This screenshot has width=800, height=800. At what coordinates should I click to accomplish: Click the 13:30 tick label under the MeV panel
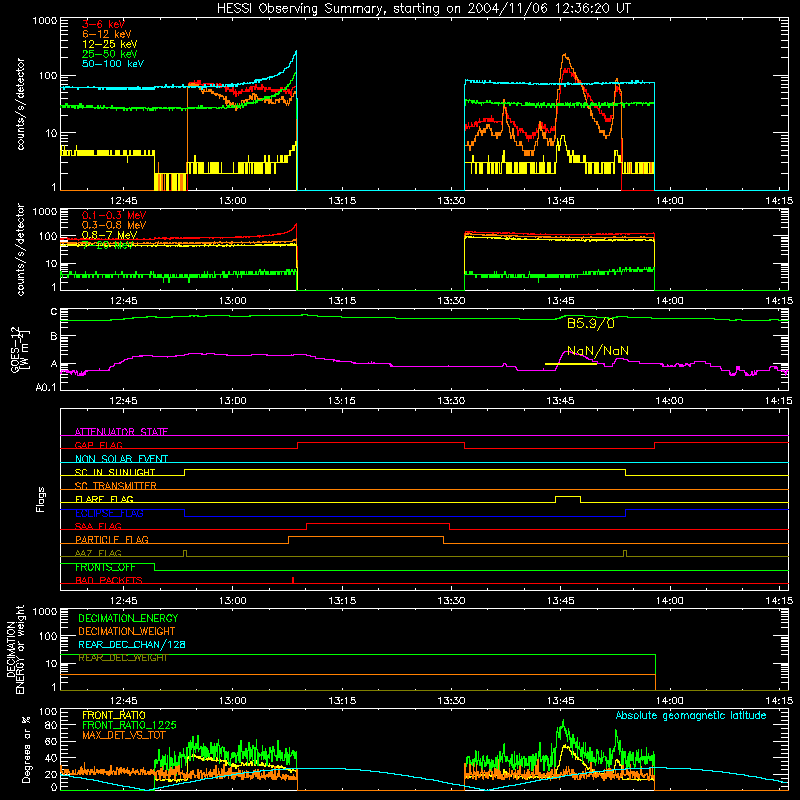point(451,301)
